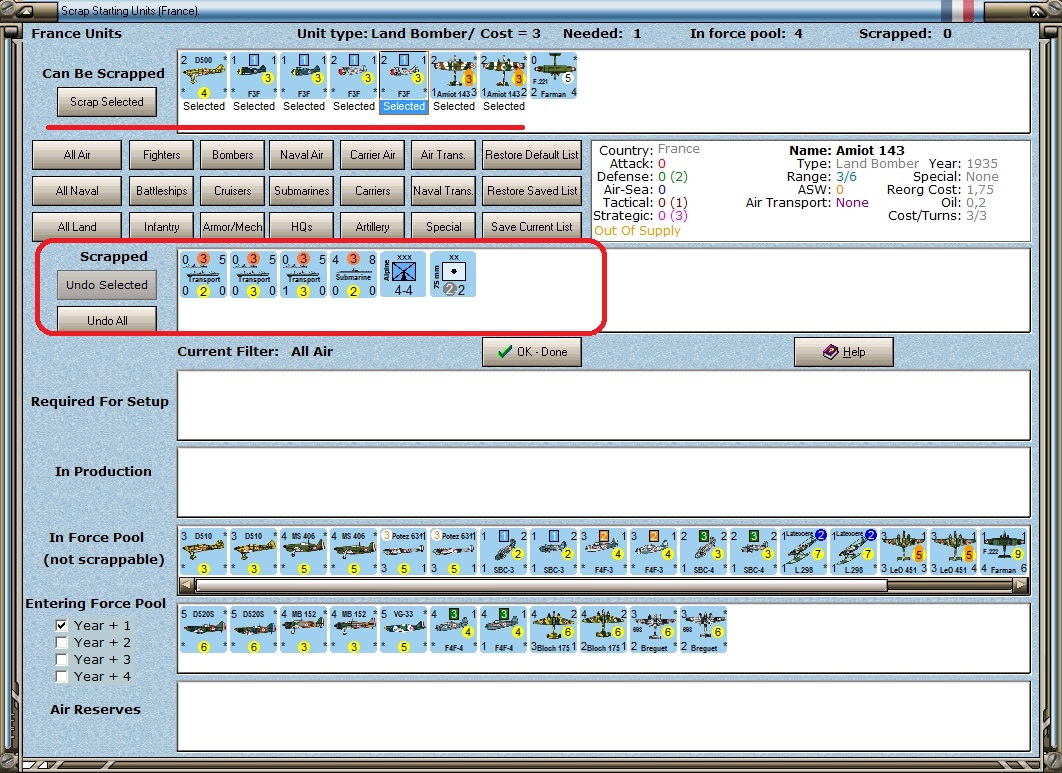Select the Amiot 143 bomber with range 2
This screenshot has height=773, width=1062.
point(504,76)
